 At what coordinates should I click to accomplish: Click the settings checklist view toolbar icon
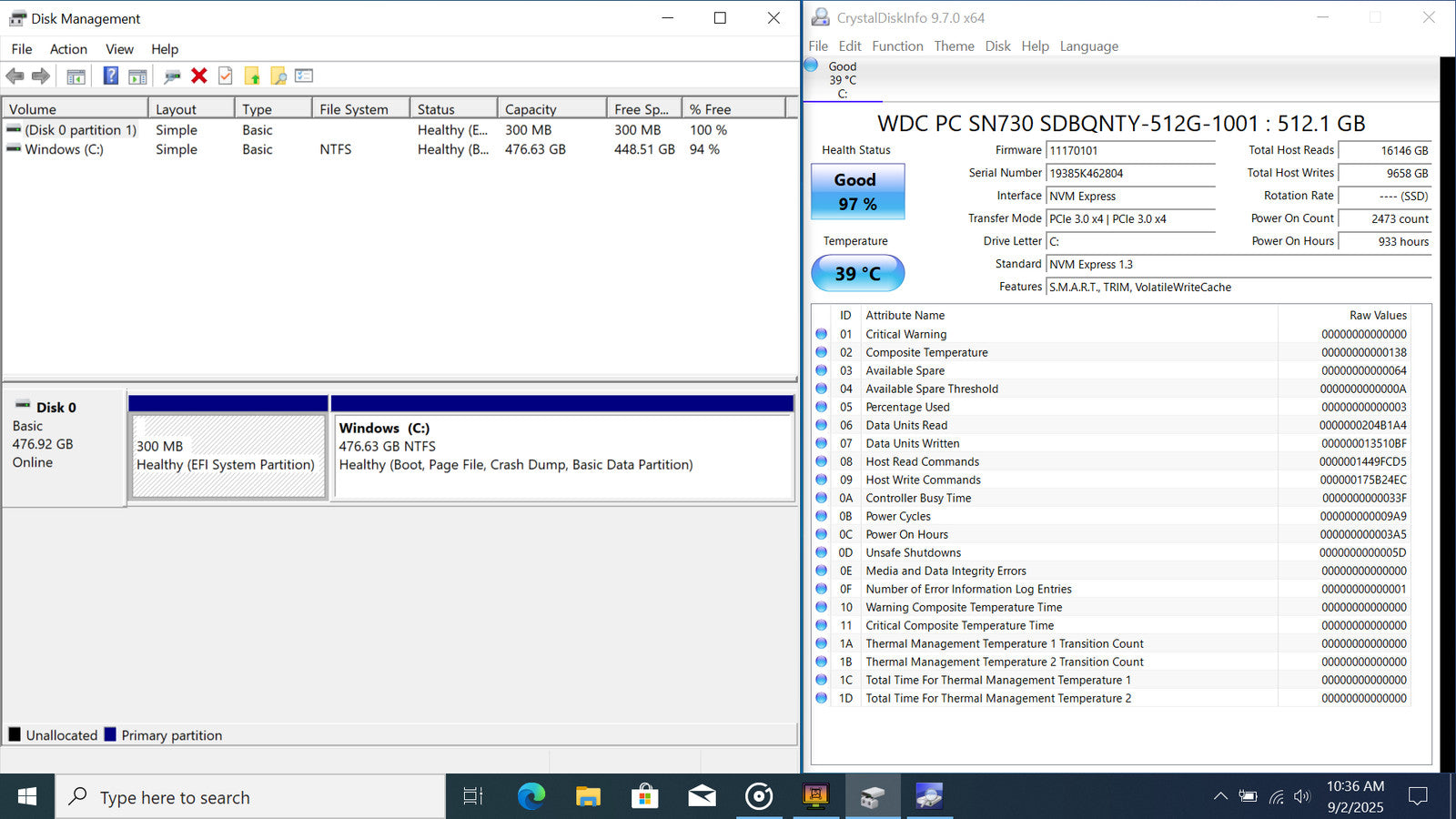(x=304, y=76)
